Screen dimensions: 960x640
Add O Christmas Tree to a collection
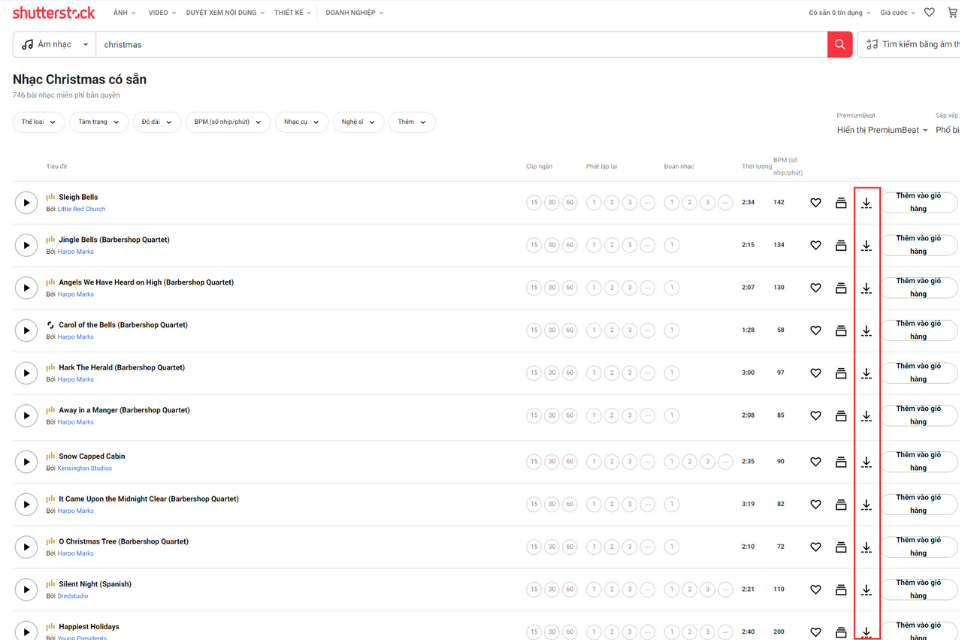841,547
